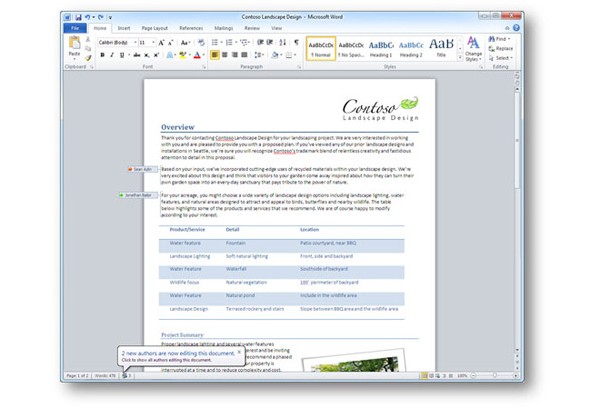Save the document from Quick Access toolbar

78,17
